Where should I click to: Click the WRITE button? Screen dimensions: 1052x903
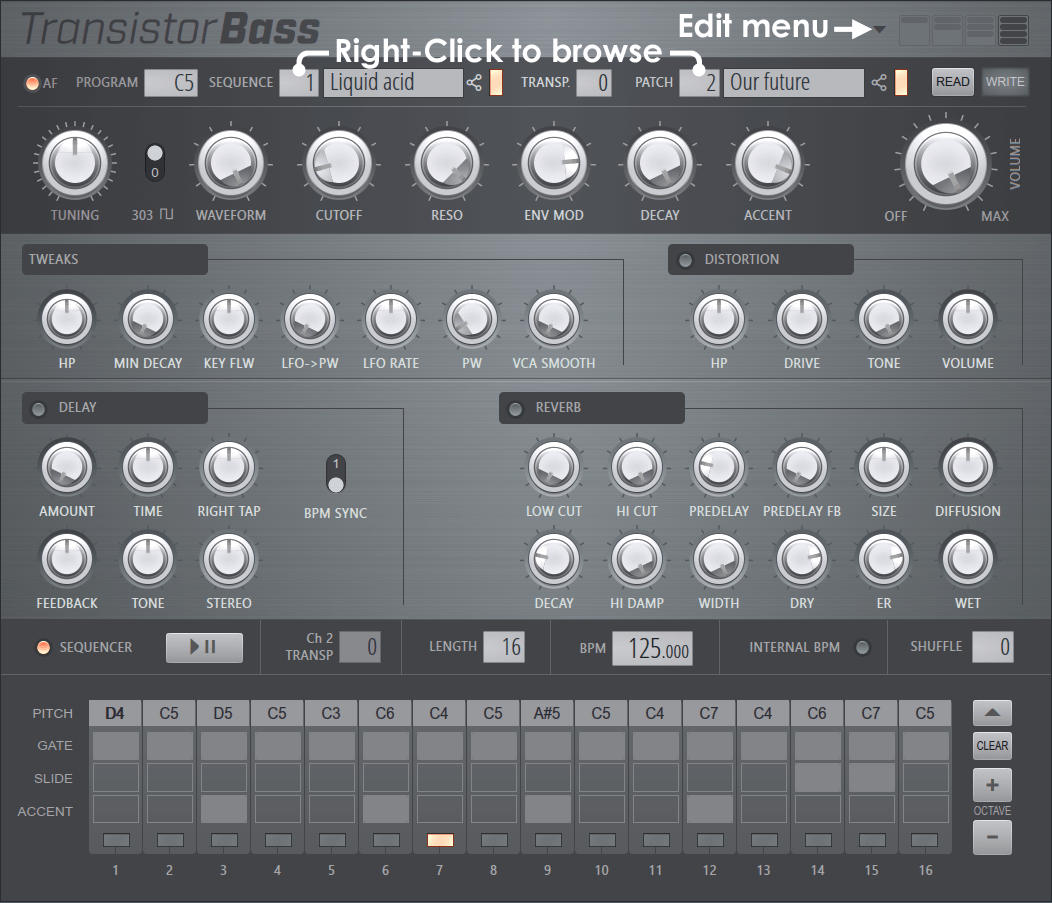tap(1005, 82)
